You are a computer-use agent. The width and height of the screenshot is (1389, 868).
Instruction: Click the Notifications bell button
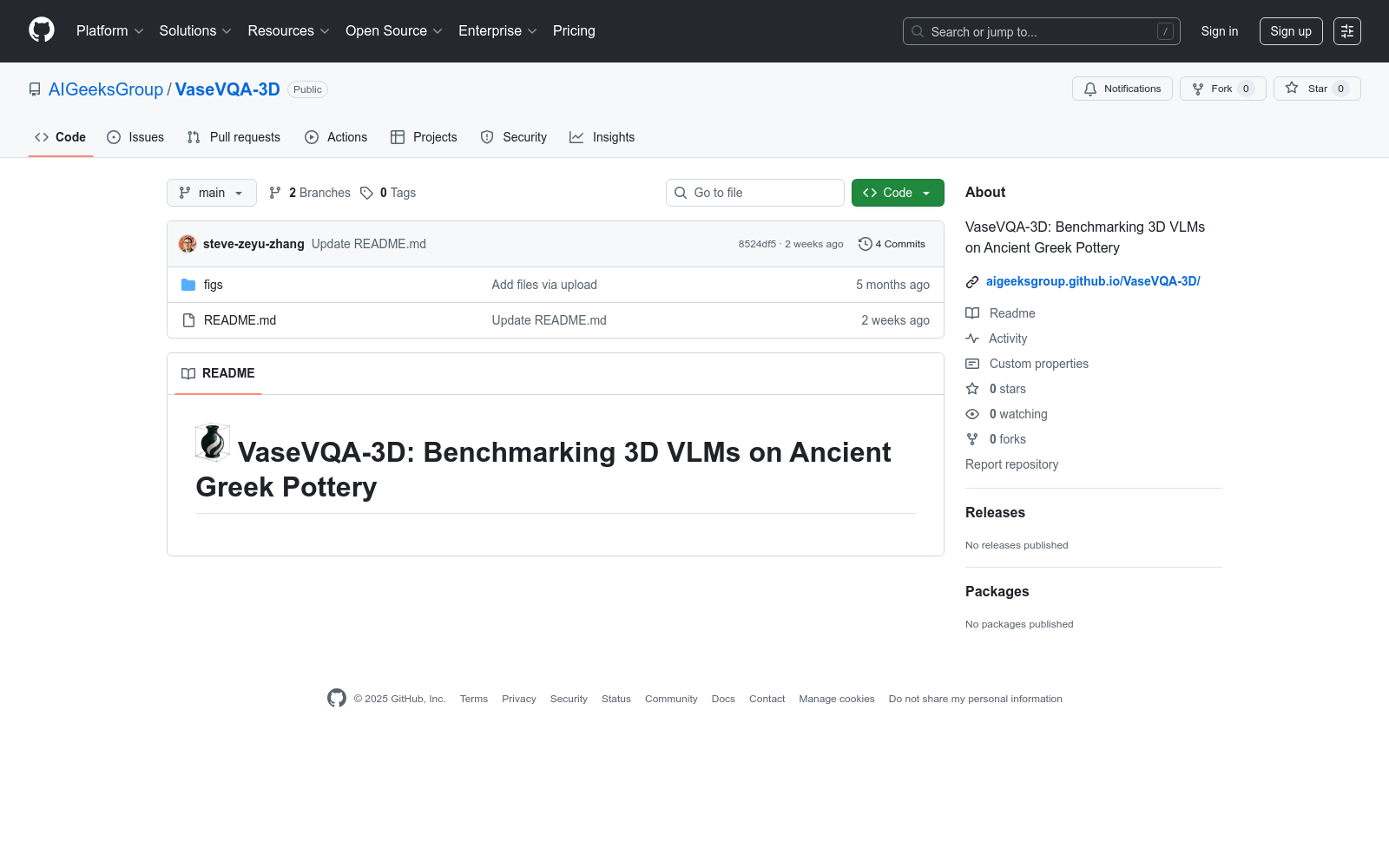pyautogui.click(x=1122, y=89)
